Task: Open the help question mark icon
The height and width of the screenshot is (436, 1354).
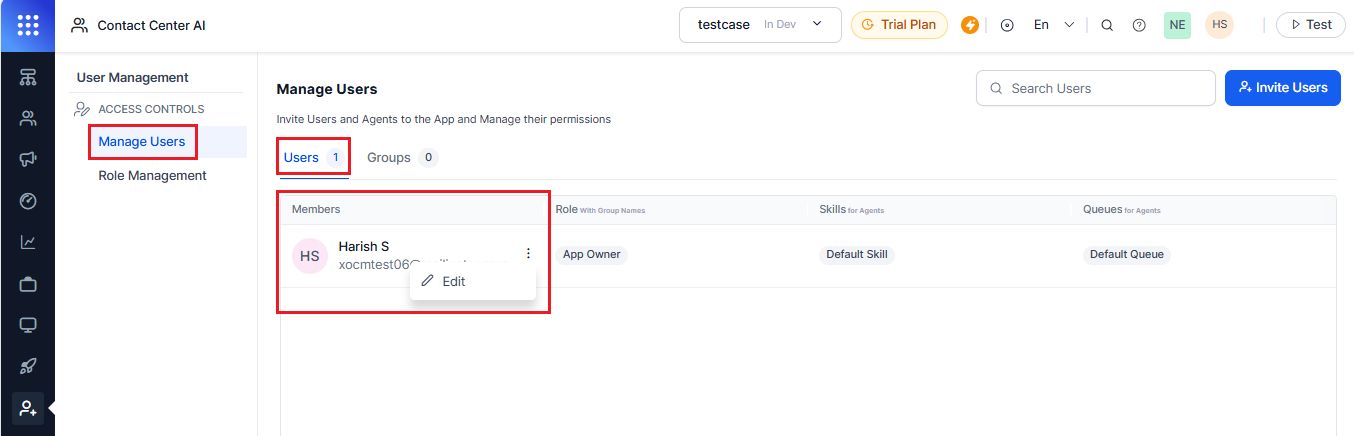Action: tap(1139, 25)
